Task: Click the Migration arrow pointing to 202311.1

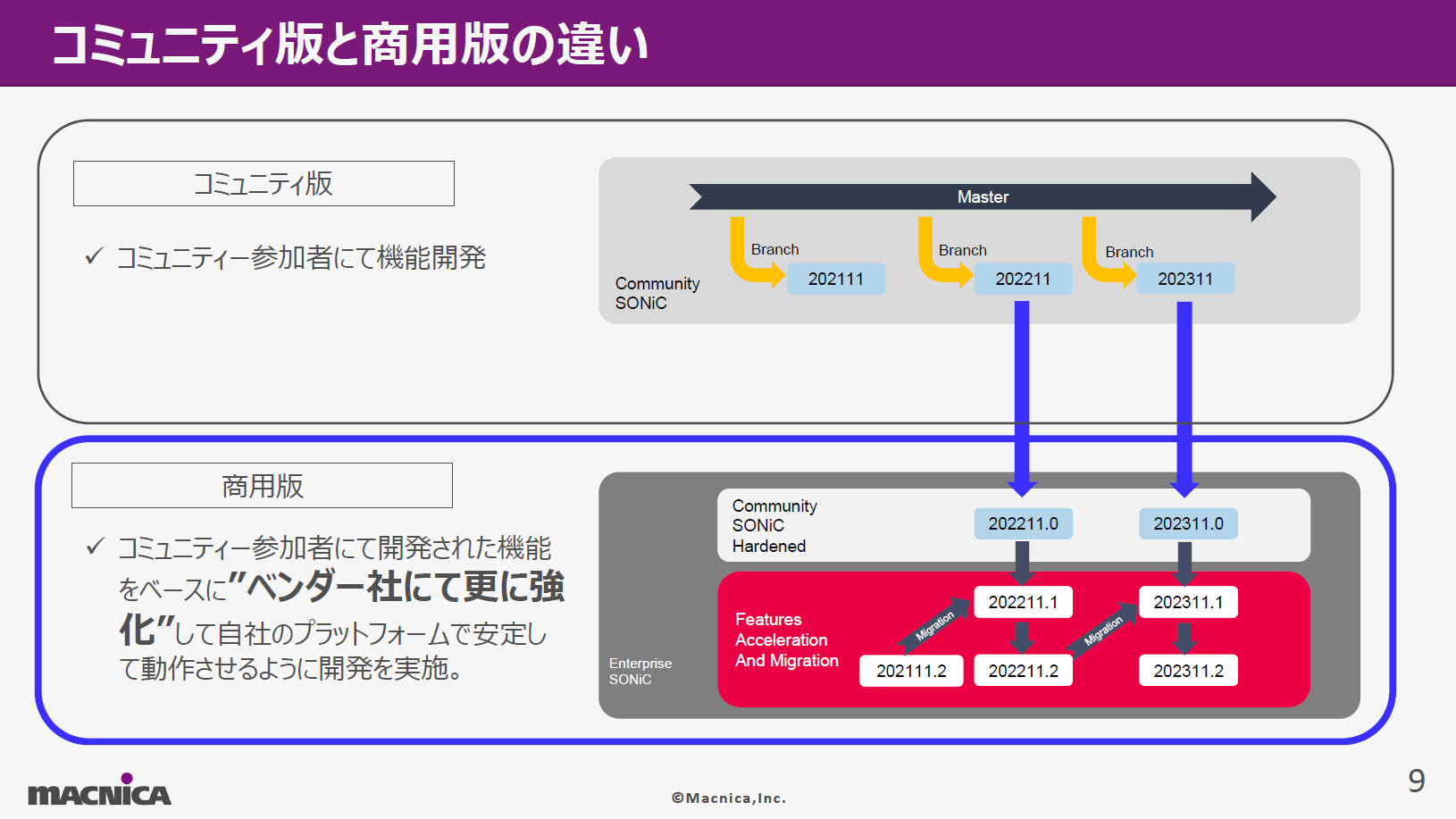Action: [1102, 630]
